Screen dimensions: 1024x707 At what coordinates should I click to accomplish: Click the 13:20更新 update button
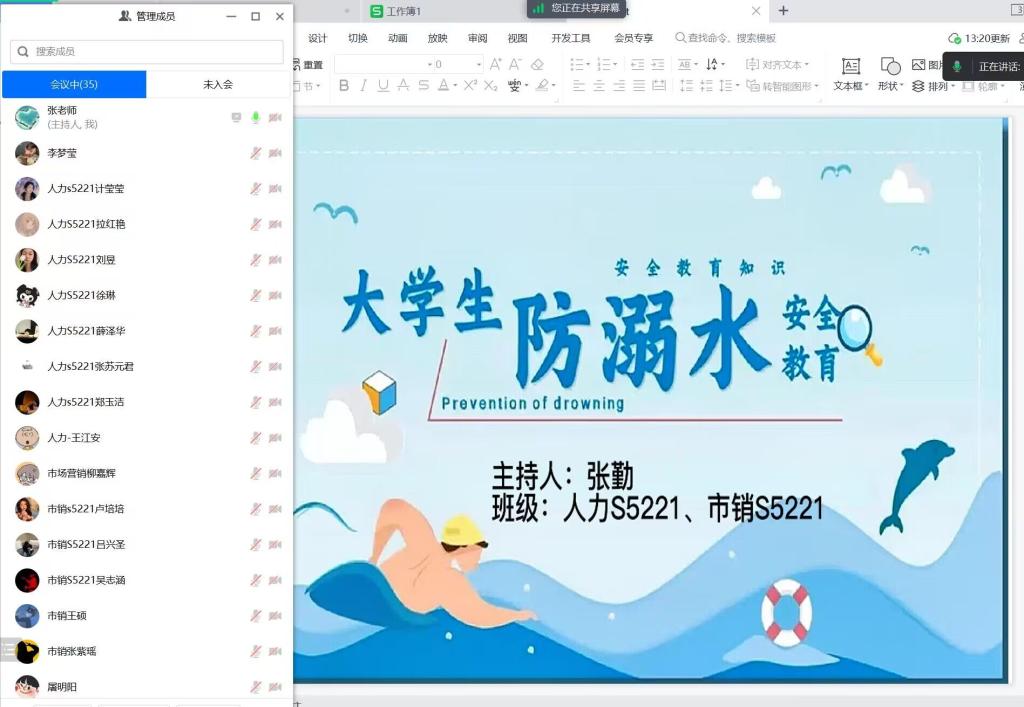point(980,38)
